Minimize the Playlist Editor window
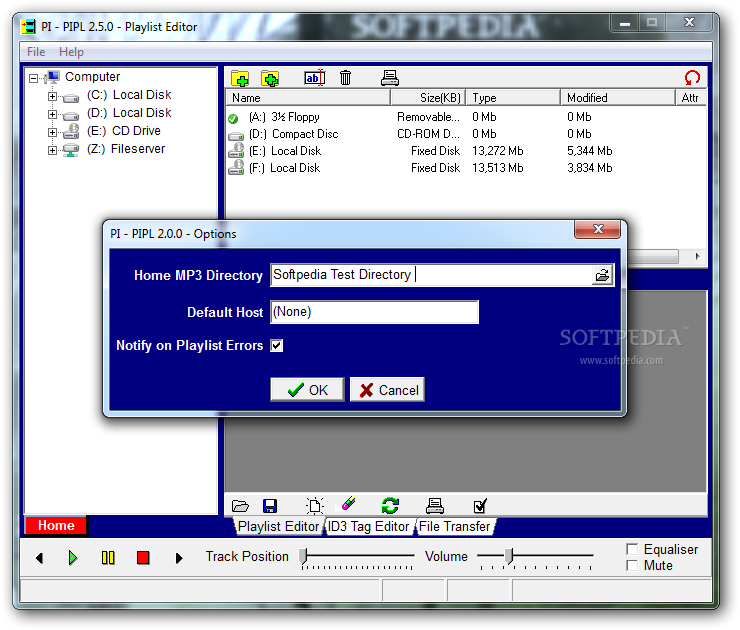740x630 pixels. pos(625,23)
